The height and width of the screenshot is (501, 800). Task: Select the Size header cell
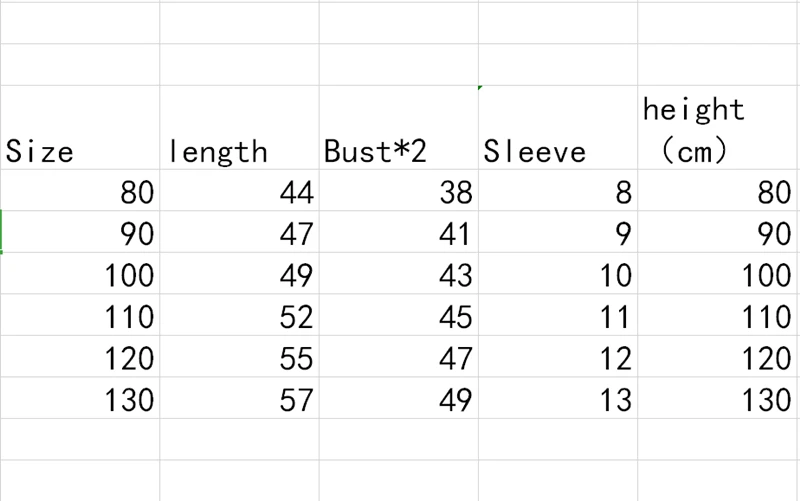tap(80, 127)
